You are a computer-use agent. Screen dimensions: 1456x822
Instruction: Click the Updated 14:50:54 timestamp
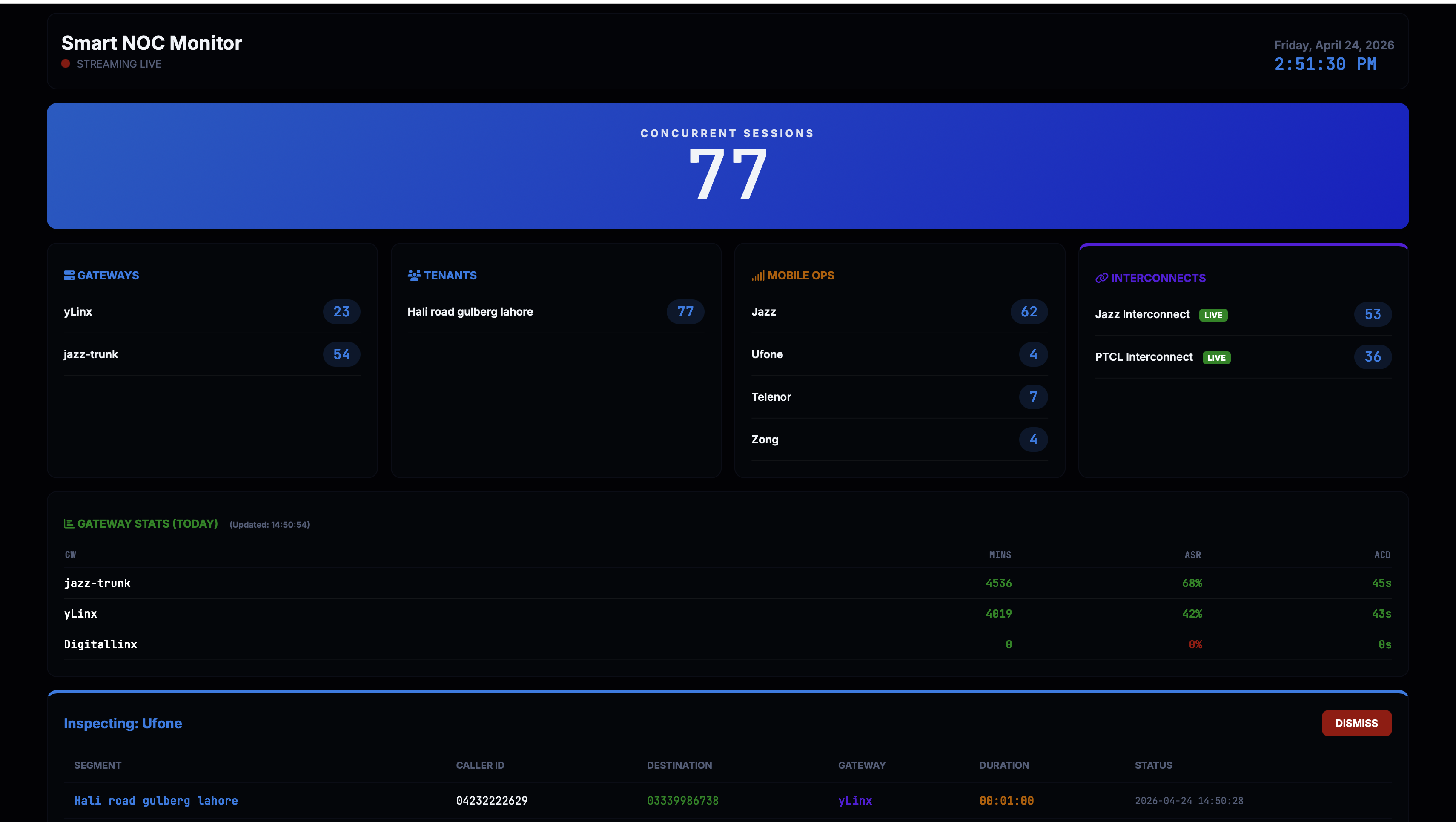pos(269,525)
